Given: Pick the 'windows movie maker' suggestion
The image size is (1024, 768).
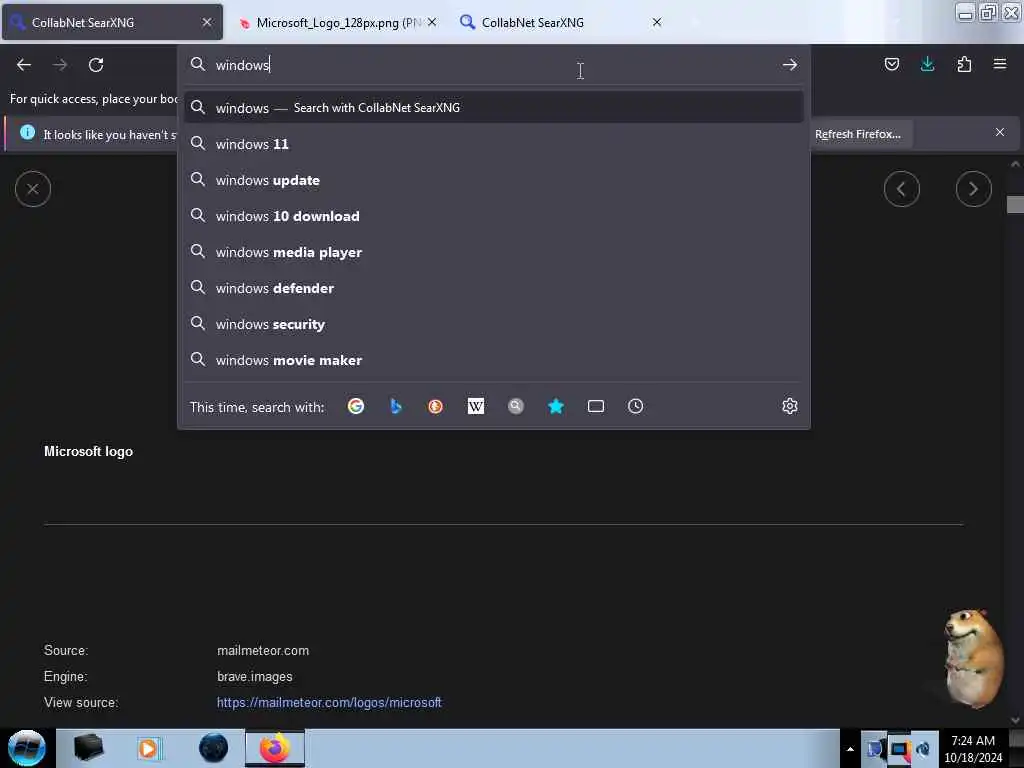Looking at the screenshot, I should 494,360.
